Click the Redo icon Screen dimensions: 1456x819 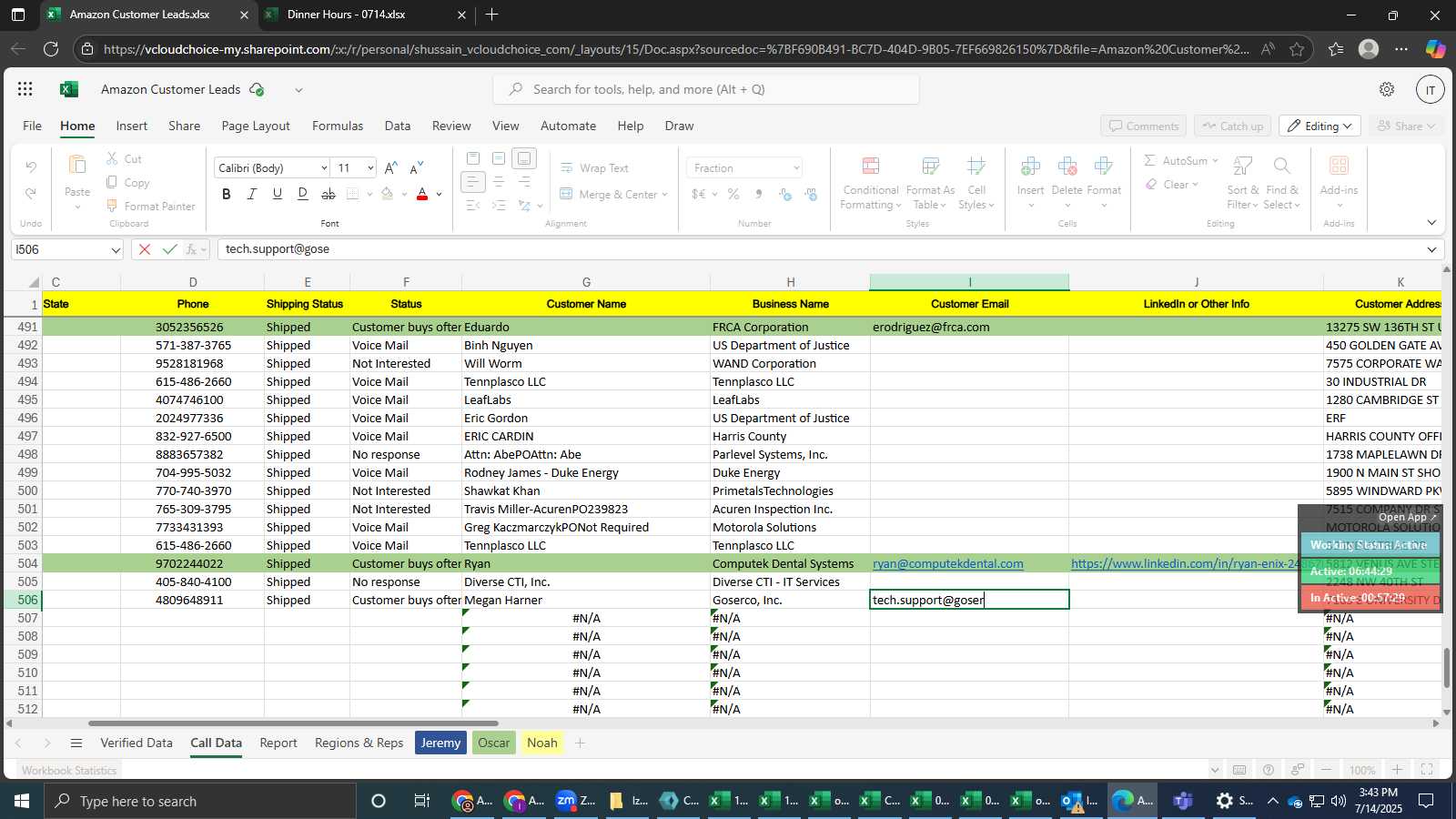pos(31,193)
